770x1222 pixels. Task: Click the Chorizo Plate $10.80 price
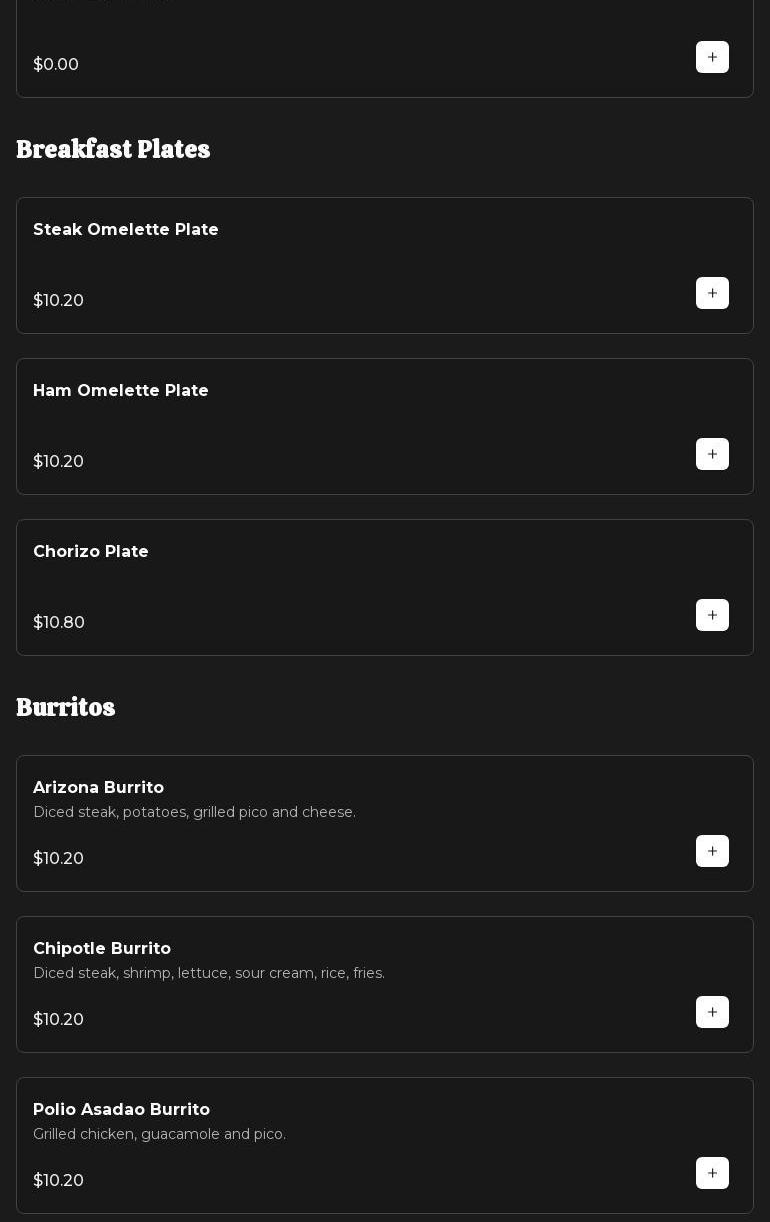coord(59,623)
